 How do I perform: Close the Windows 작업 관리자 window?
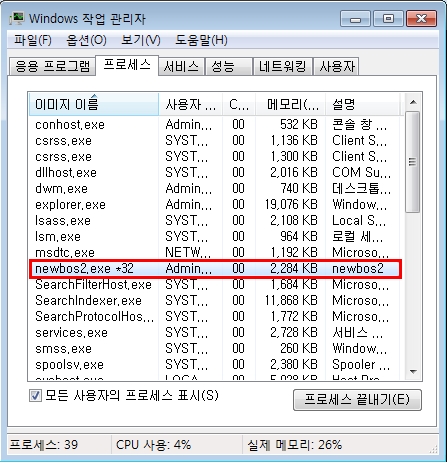point(421,19)
